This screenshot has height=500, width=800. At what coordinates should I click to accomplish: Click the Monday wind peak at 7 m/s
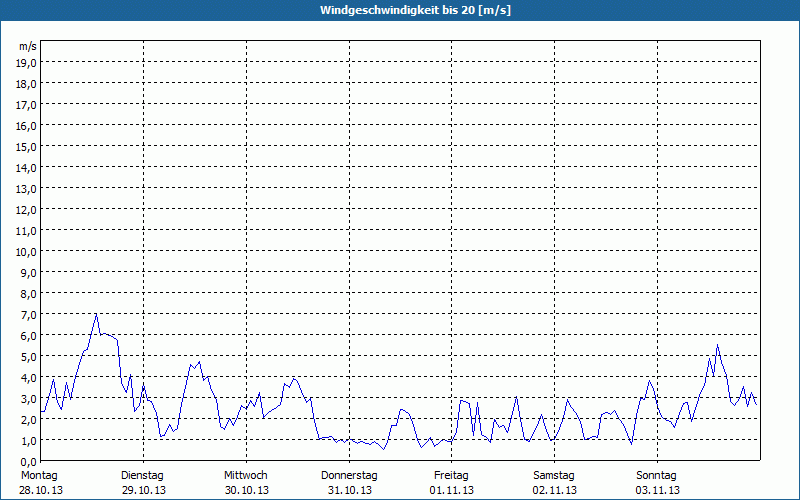click(96, 314)
